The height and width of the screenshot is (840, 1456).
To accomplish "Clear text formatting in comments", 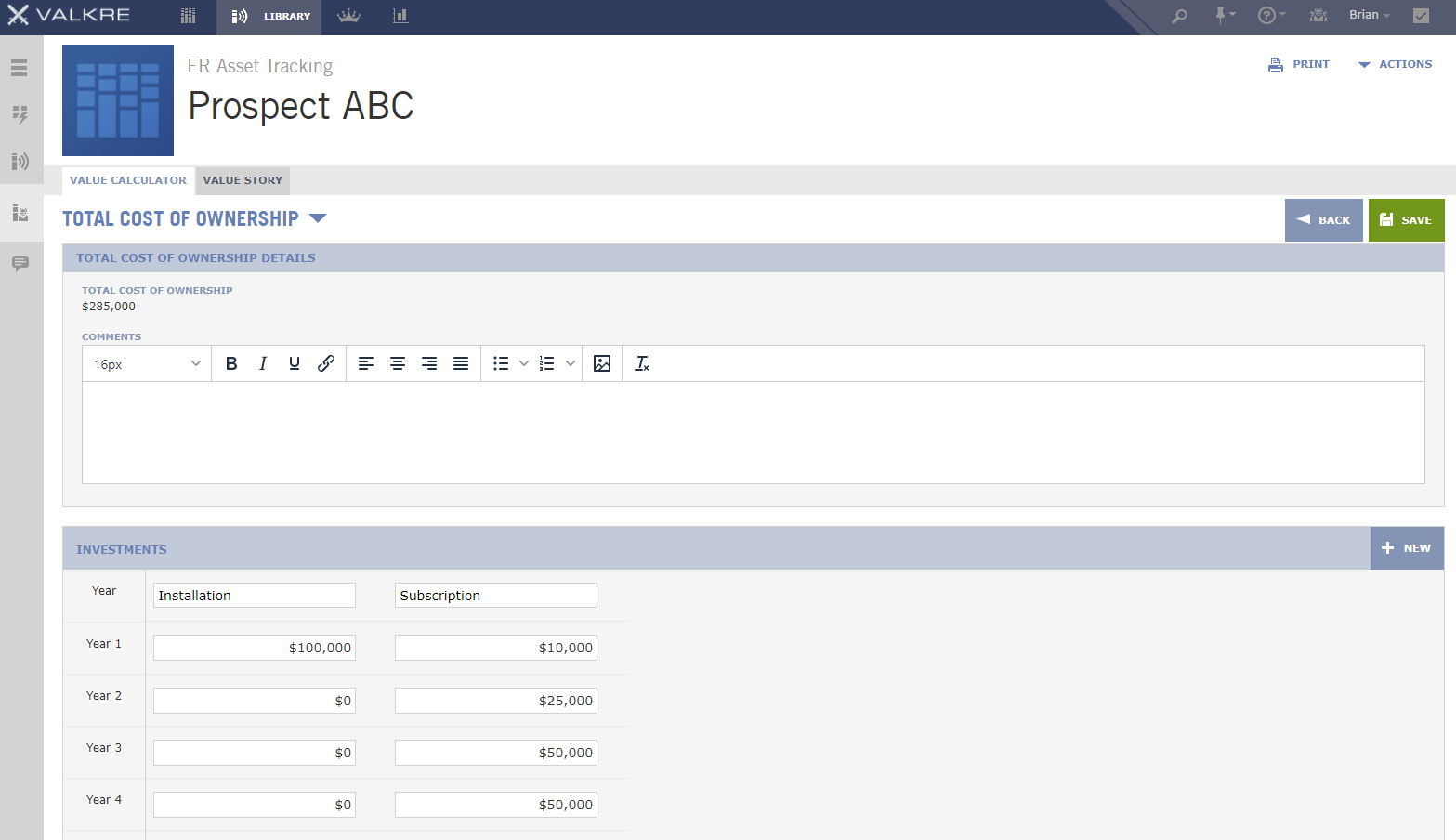I will point(642,364).
